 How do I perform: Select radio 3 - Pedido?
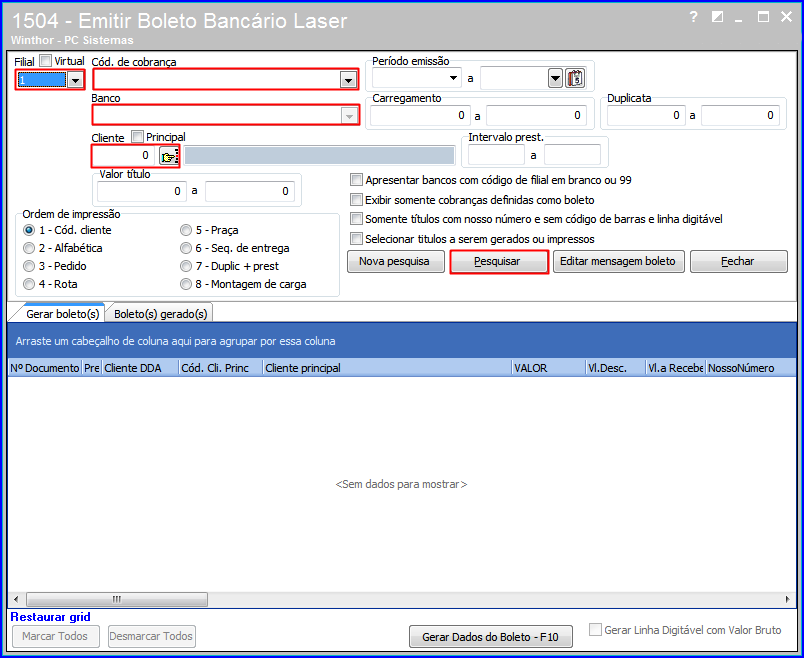tap(29, 266)
